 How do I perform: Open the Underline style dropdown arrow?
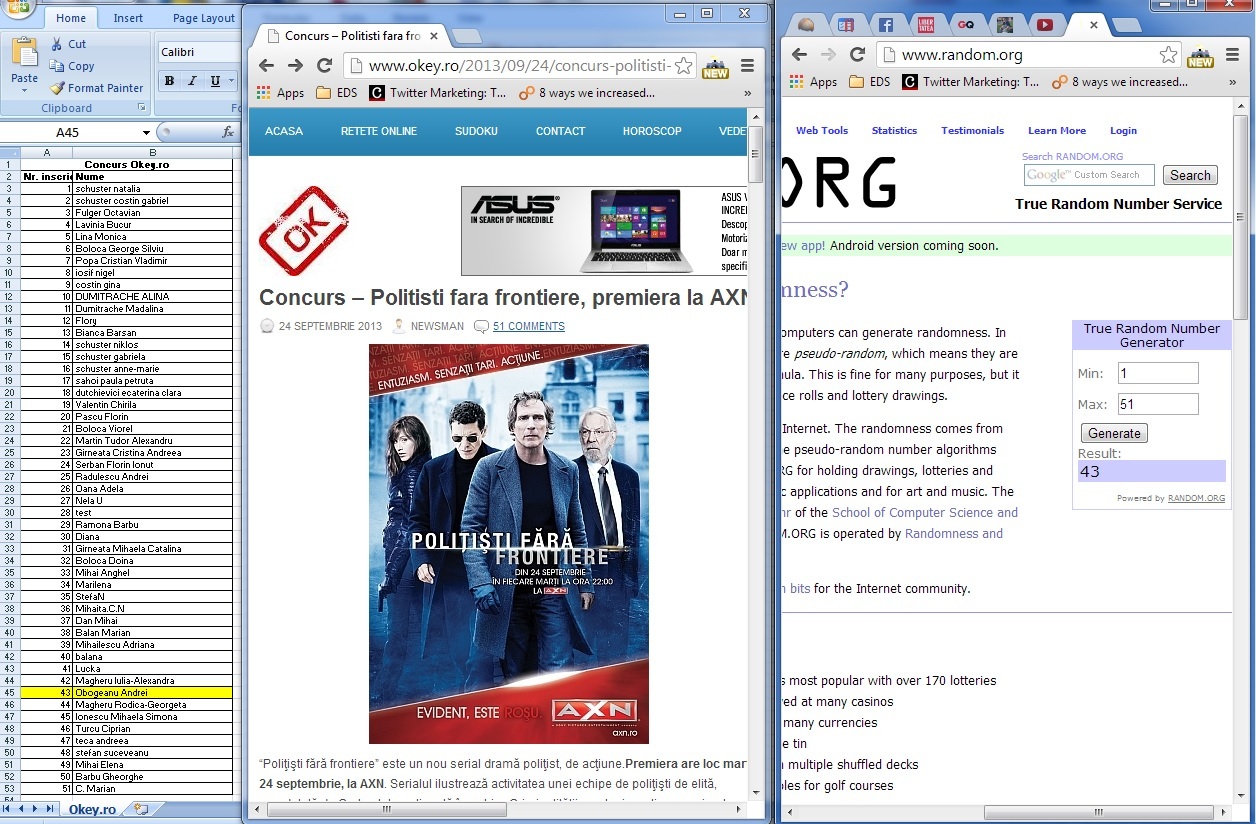(232, 81)
